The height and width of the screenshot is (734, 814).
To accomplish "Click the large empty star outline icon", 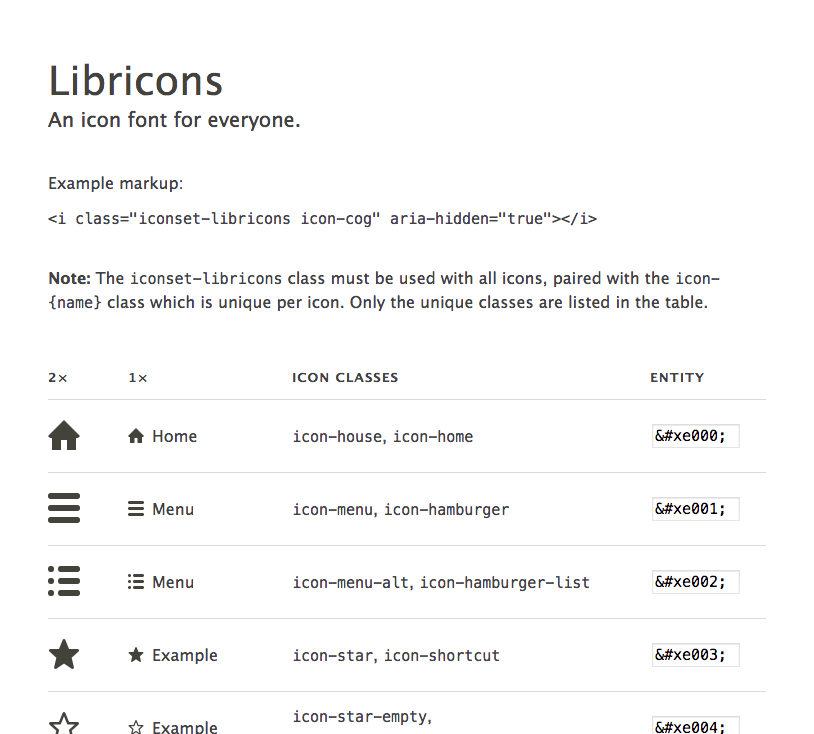I will 64,724.
